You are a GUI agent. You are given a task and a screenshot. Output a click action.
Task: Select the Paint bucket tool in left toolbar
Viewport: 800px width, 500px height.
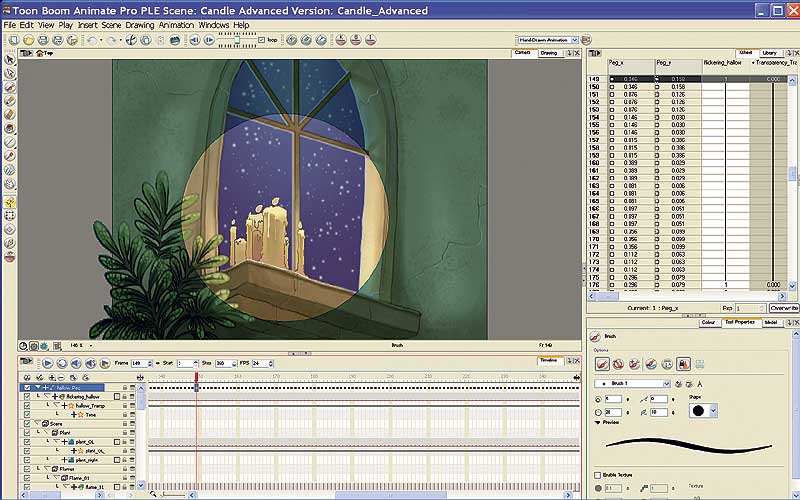pyautogui.click(x=10, y=129)
